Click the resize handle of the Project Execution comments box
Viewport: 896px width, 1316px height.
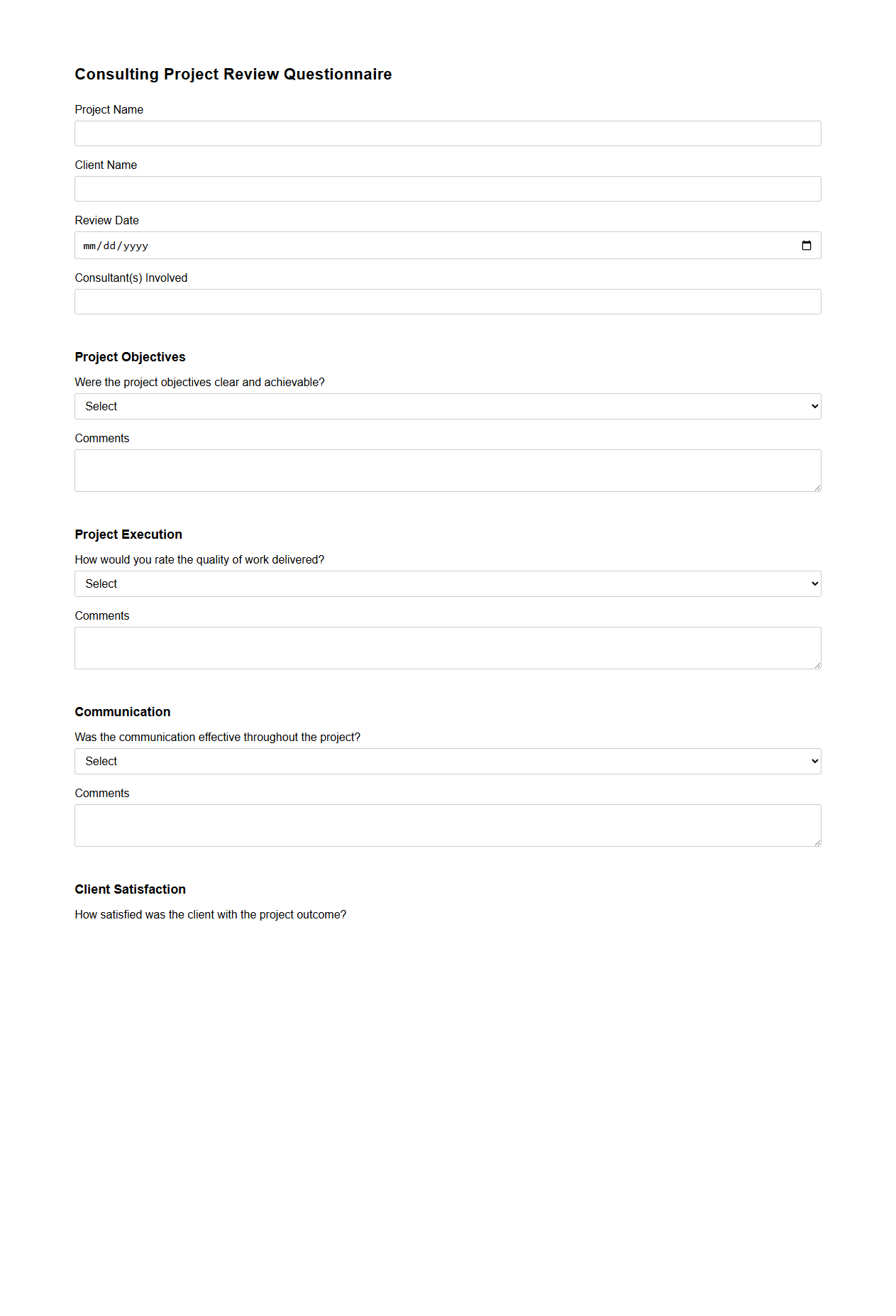[x=817, y=664]
